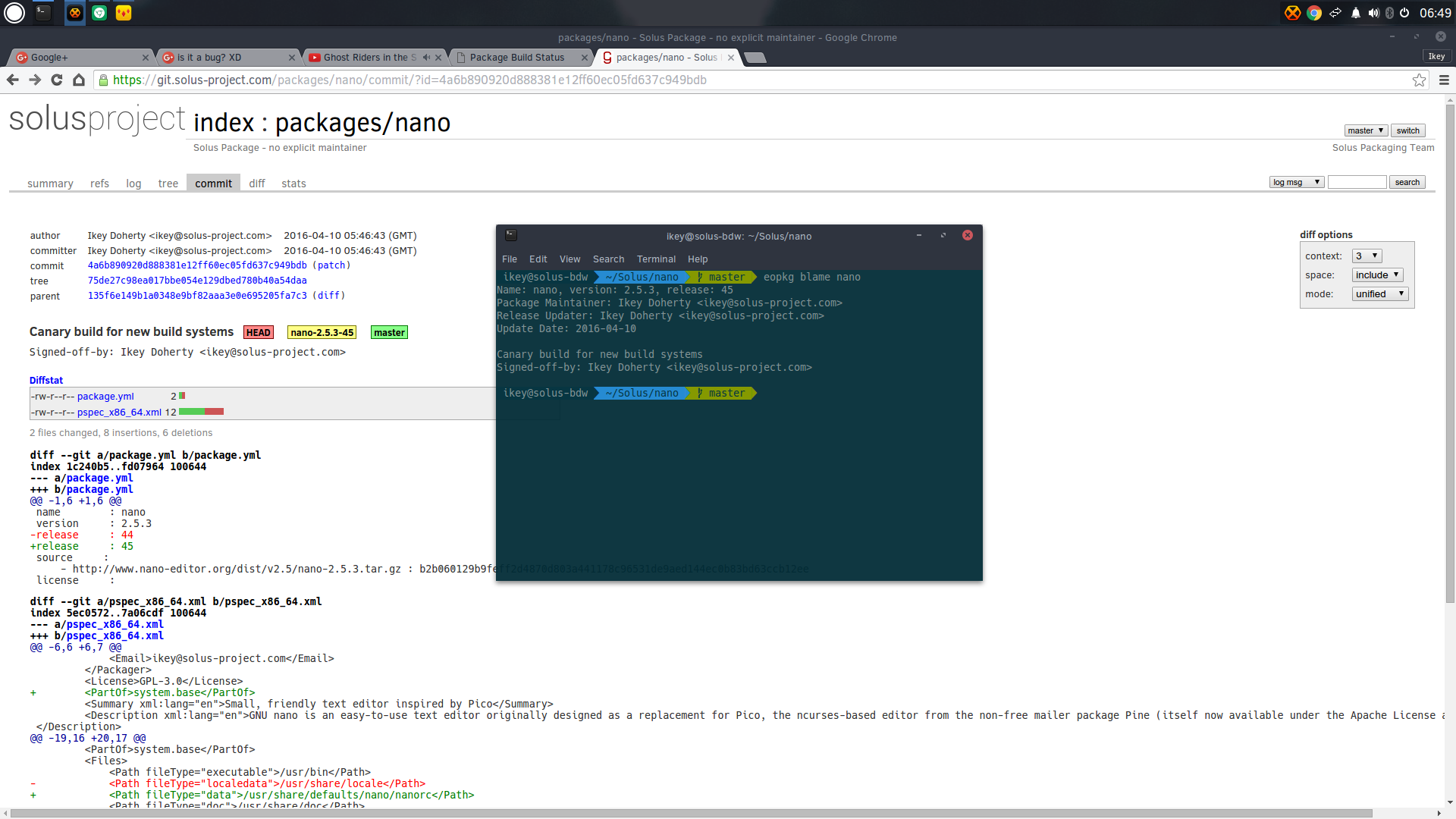The width and height of the screenshot is (1456, 819).
Task: Open the volume control icon
Action: [x=1373, y=13]
